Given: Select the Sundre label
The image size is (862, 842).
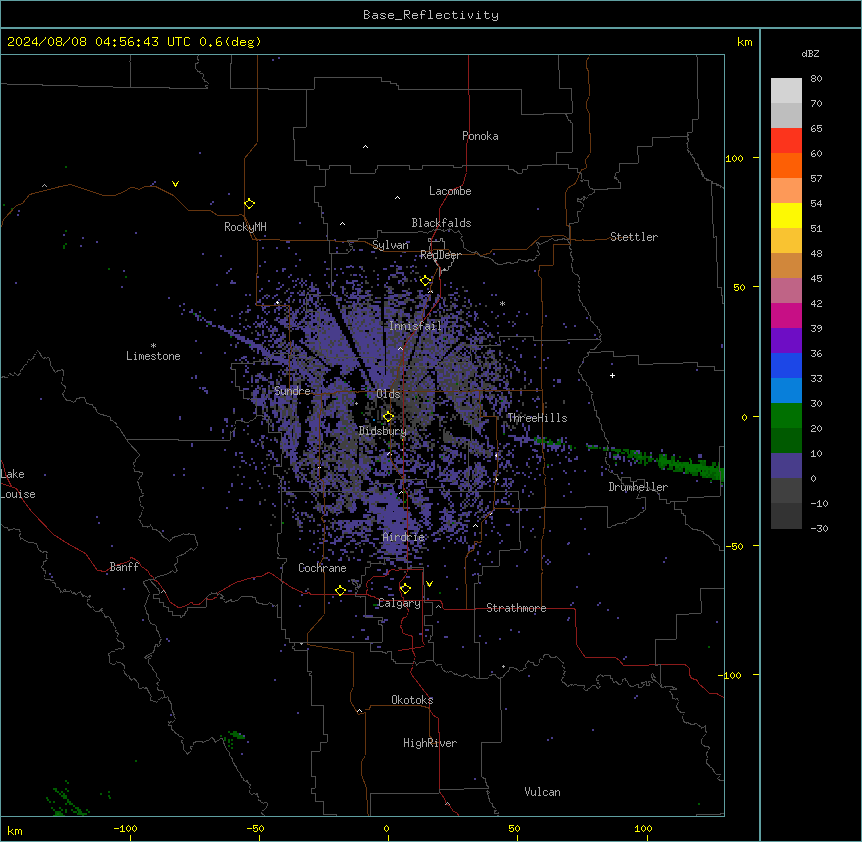Looking at the screenshot, I should (x=292, y=391).
